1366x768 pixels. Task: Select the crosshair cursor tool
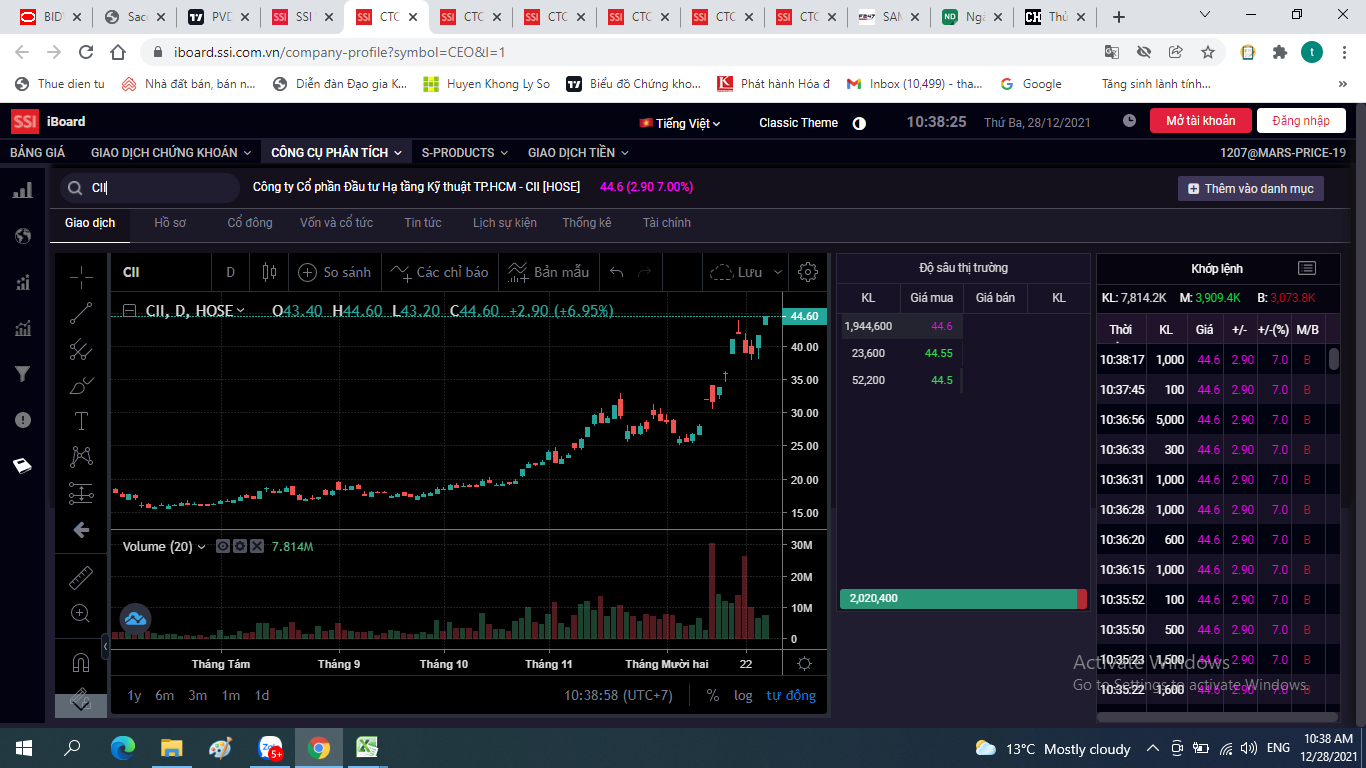(x=81, y=277)
